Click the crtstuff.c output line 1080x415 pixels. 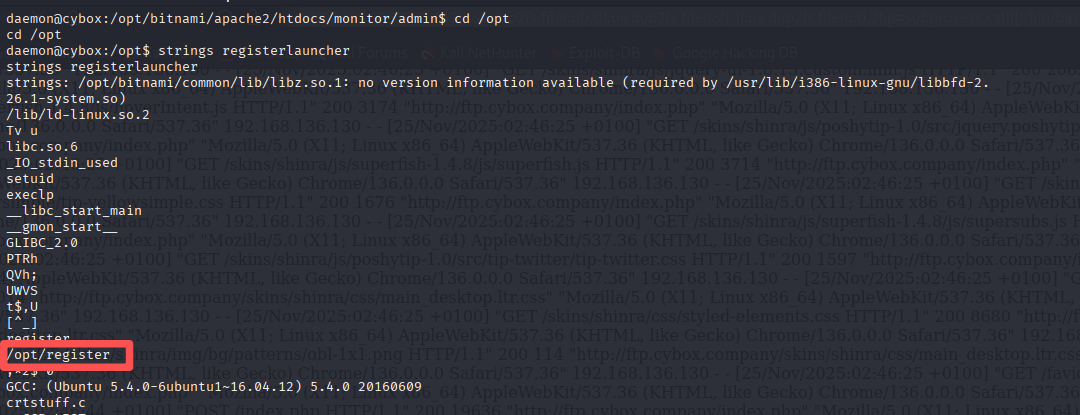[44, 404]
